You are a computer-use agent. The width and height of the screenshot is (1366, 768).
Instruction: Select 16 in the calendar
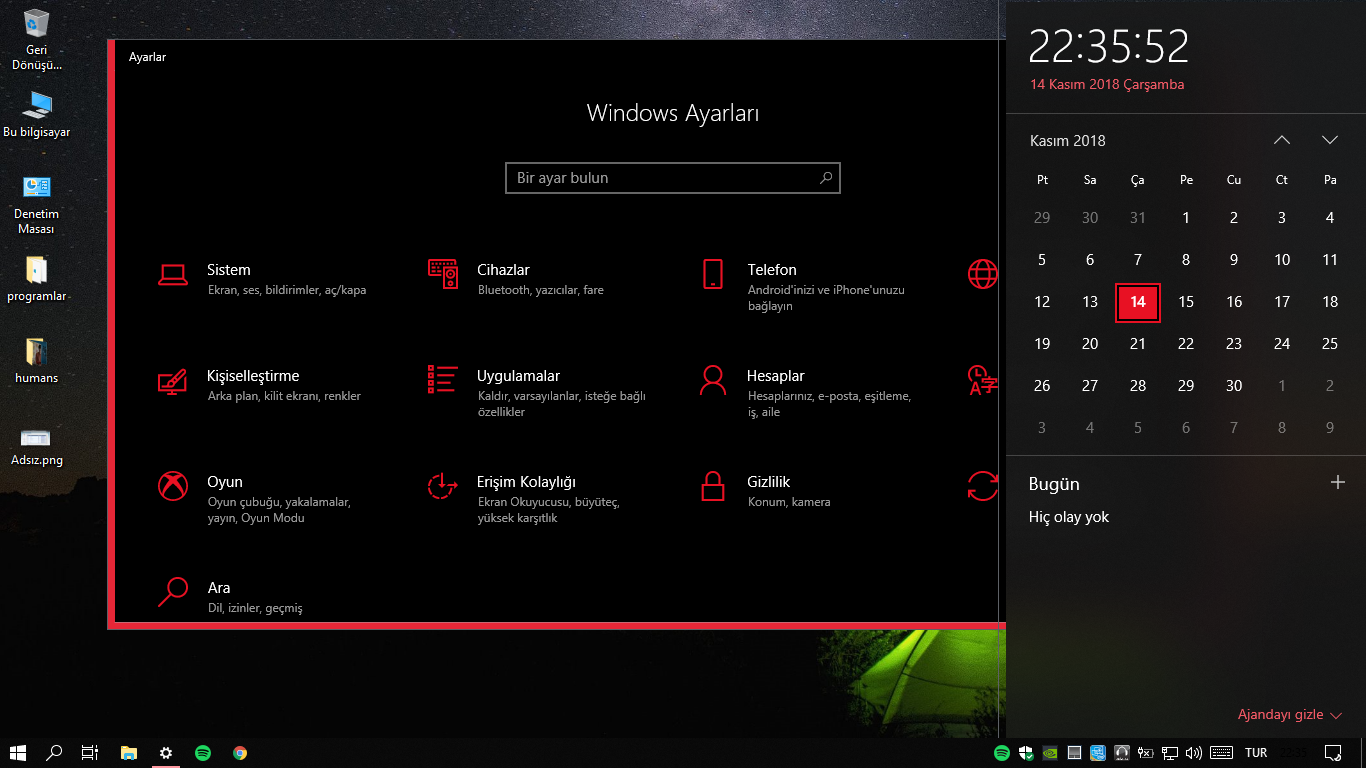tap(1234, 302)
